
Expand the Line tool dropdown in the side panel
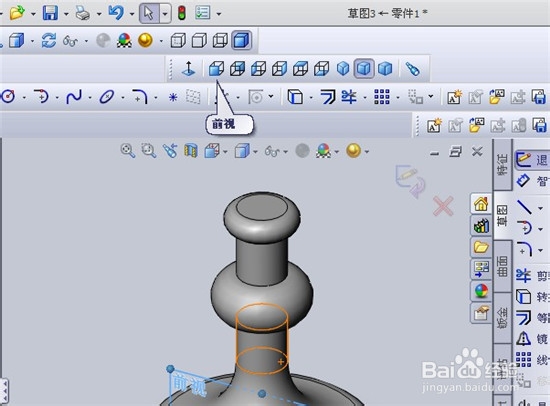coord(541,208)
